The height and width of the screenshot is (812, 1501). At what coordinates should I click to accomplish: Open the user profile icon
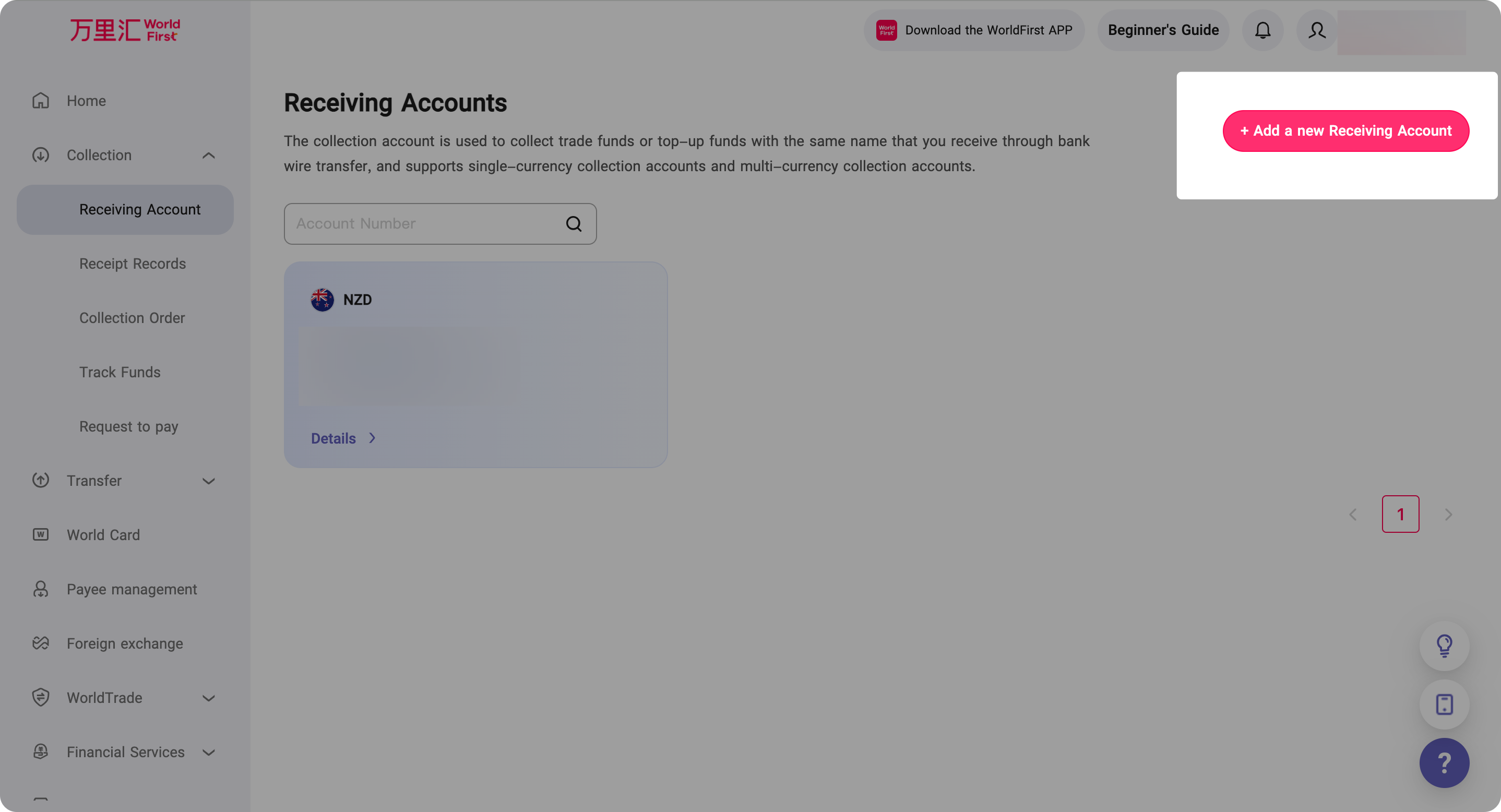click(x=1316, y=30)
